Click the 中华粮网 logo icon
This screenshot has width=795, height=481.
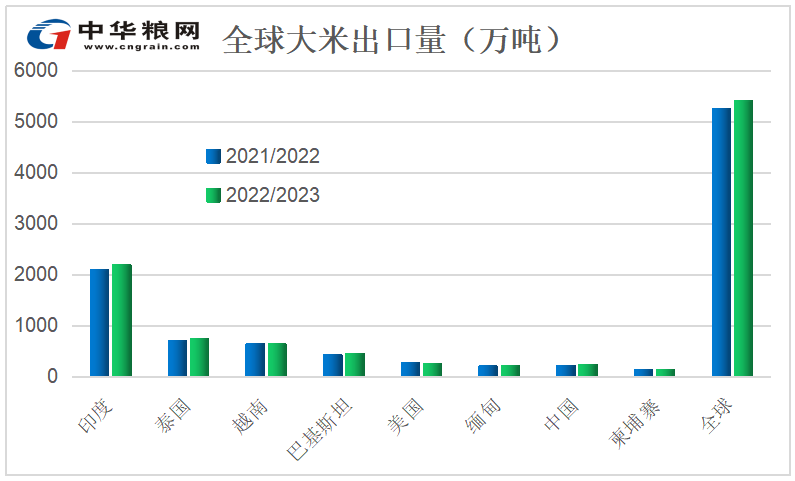(x=48, y=37)
